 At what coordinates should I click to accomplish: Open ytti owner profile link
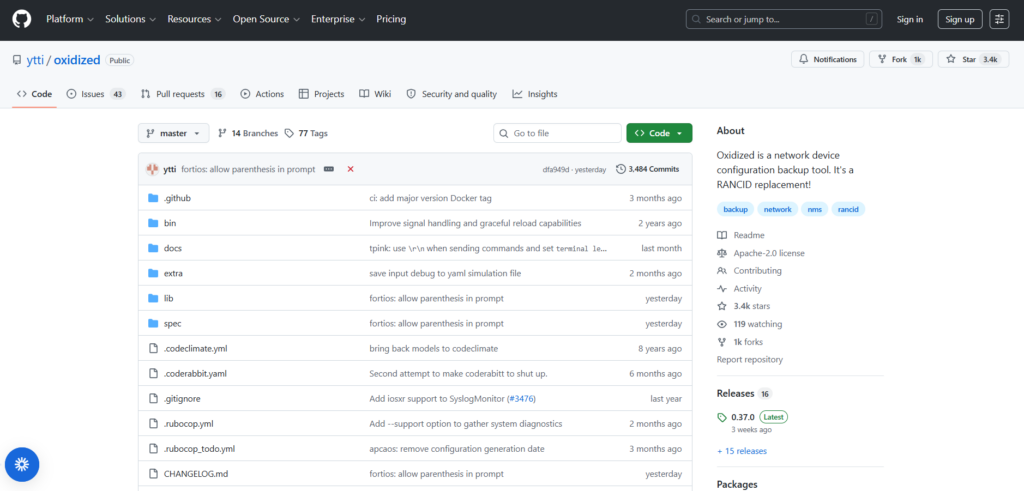[35, 60]
